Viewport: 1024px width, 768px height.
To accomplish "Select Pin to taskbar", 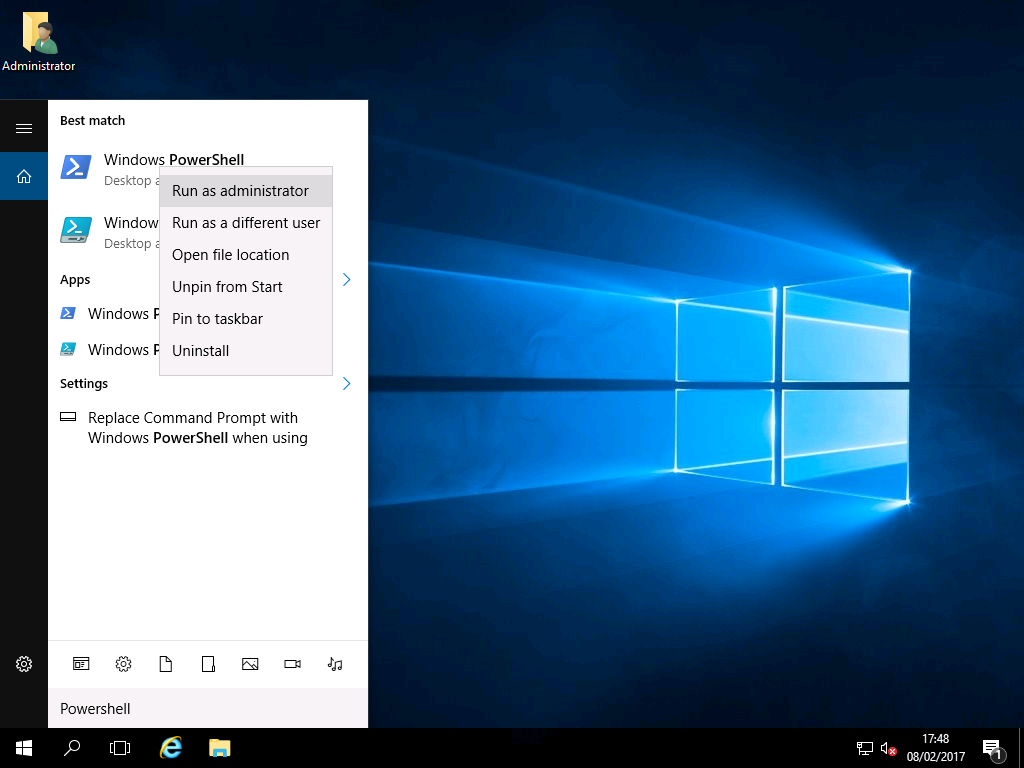I will click(246, 319).
